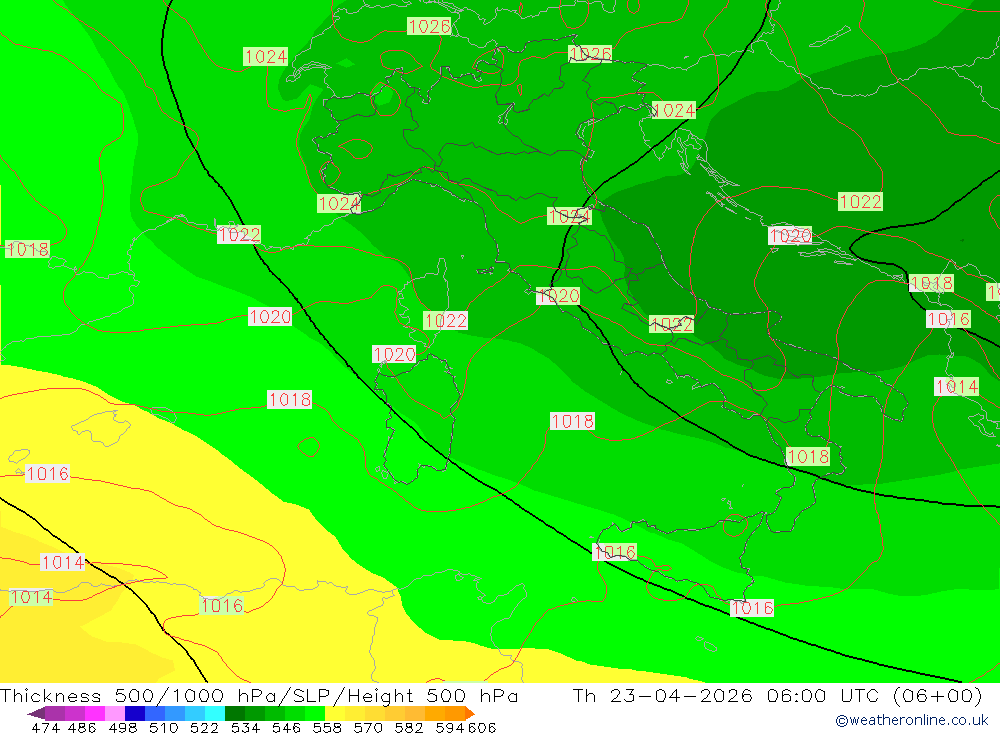Viewport: 1000px width, 733px height.
Task: Click the legend value 558
Action: tap(327, 727)
